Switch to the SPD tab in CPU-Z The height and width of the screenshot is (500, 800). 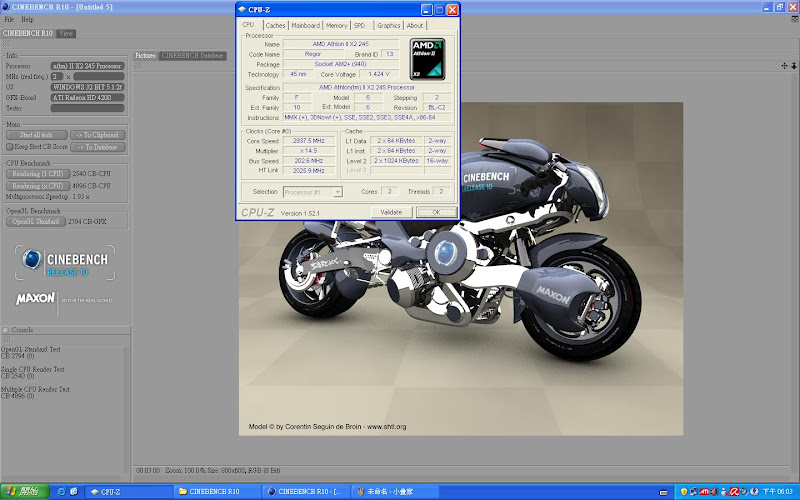[x=360, y=26]
